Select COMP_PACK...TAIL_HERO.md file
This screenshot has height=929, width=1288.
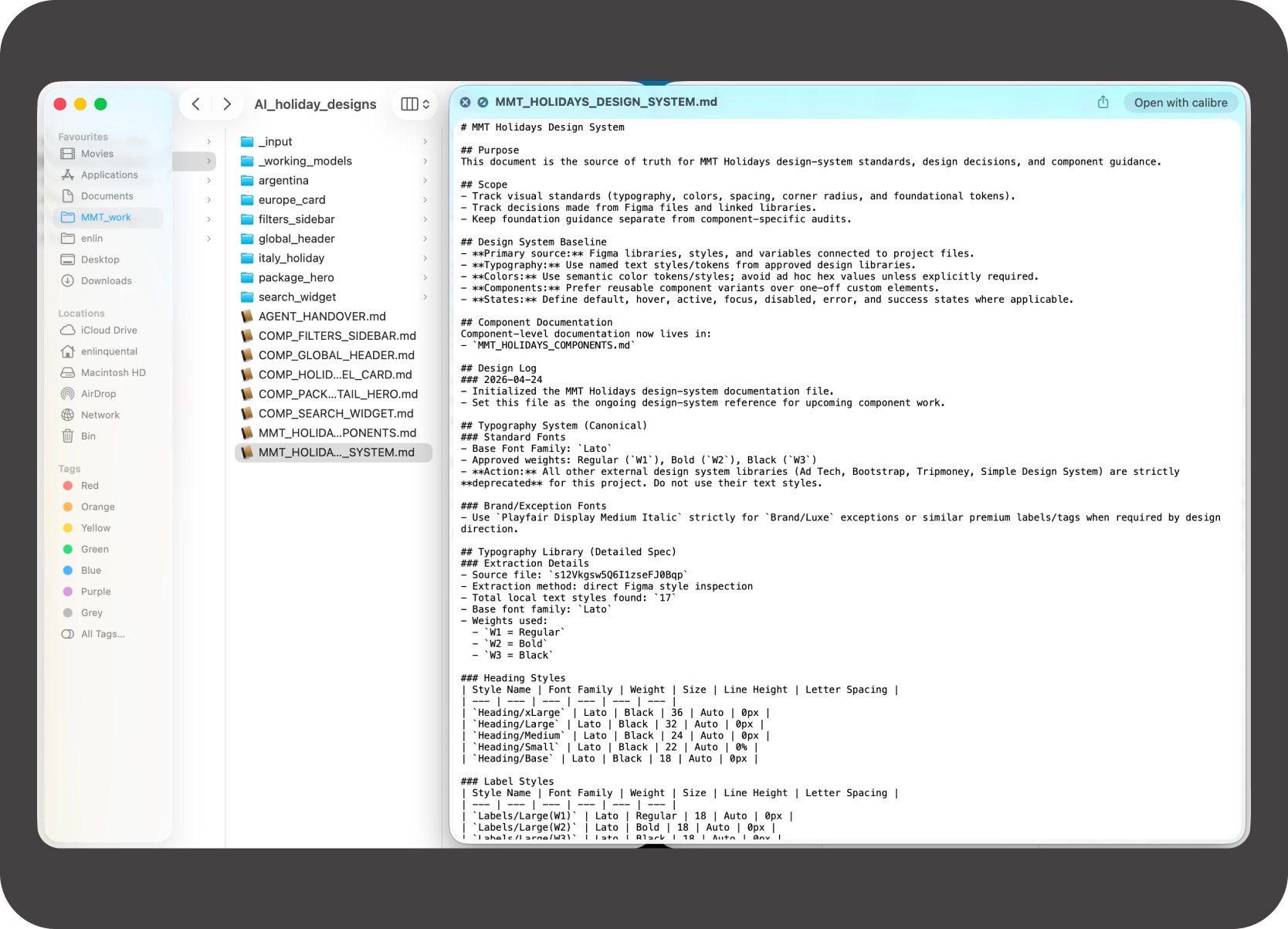point(334,394)
